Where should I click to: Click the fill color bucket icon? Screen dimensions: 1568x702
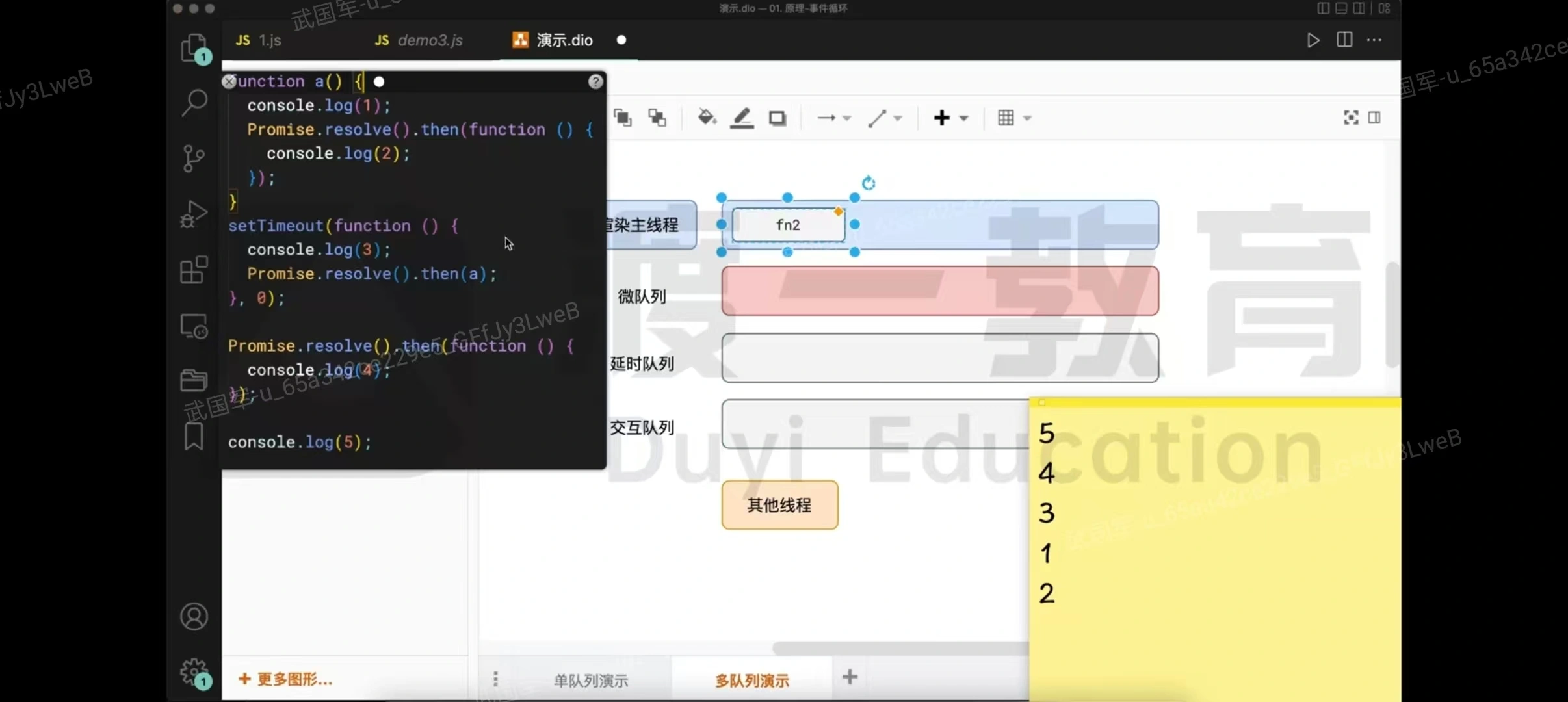click(x=707, y=118)
